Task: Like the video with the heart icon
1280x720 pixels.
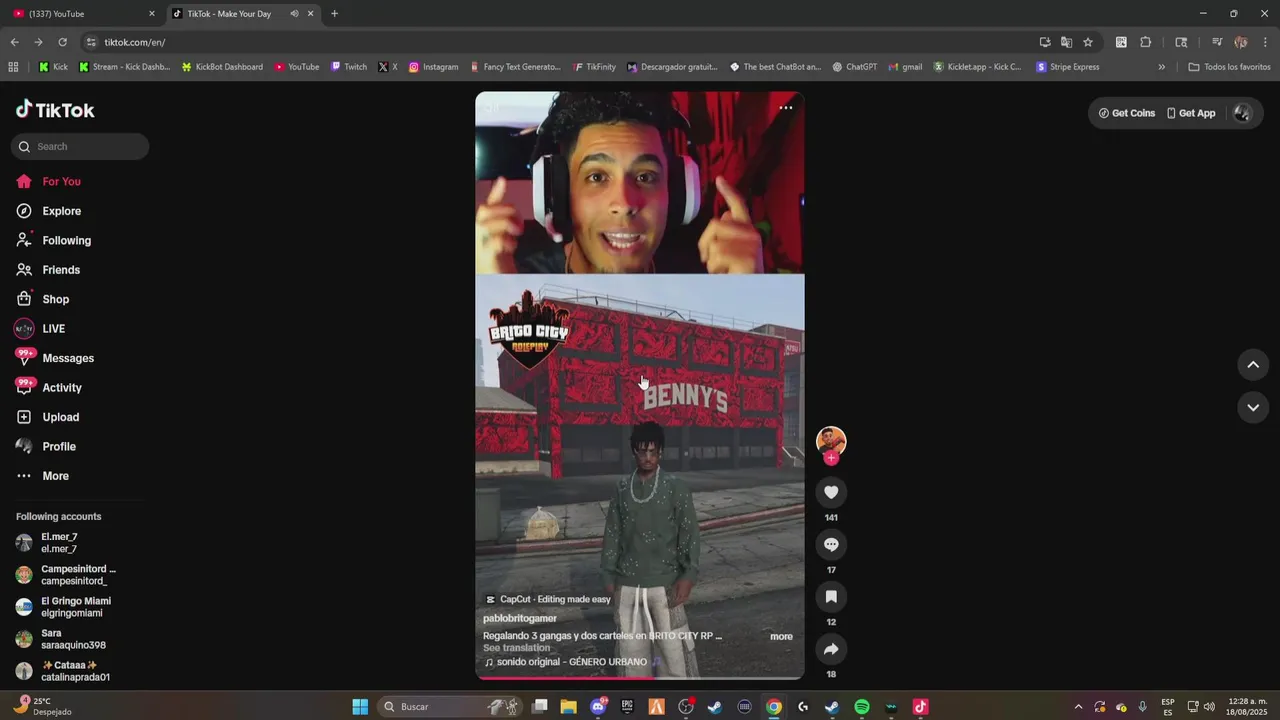Action: tap(831, 492)
